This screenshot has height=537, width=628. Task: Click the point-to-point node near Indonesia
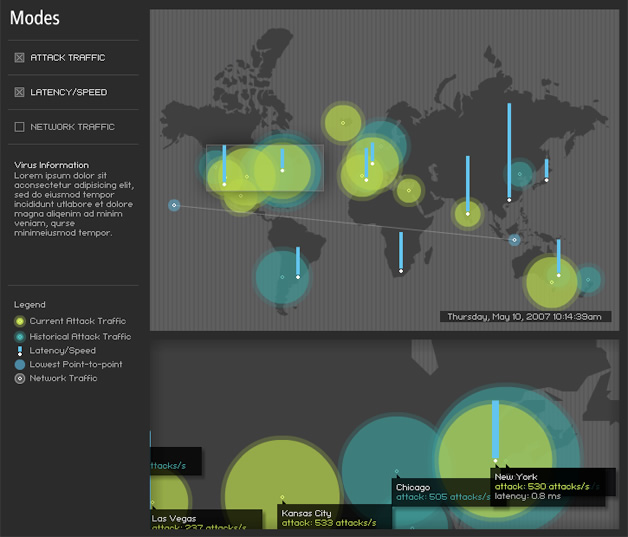click(x=514, y=240)
